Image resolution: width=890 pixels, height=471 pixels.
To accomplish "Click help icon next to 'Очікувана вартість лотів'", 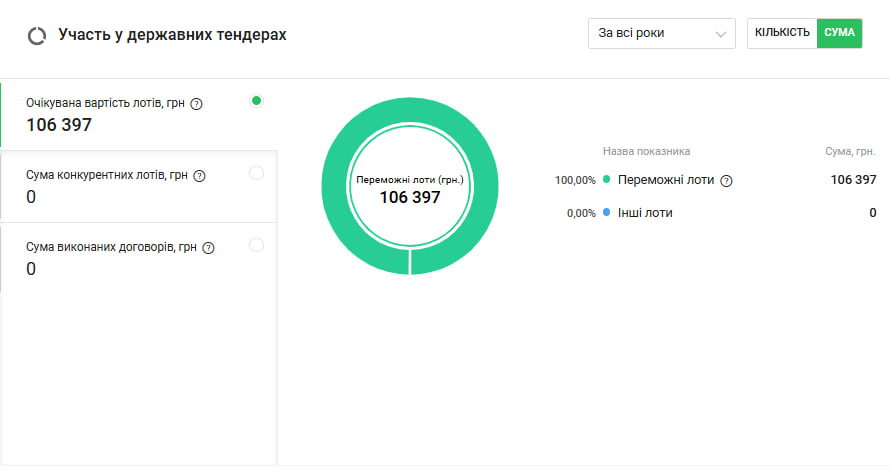I will tap(196, 104).
